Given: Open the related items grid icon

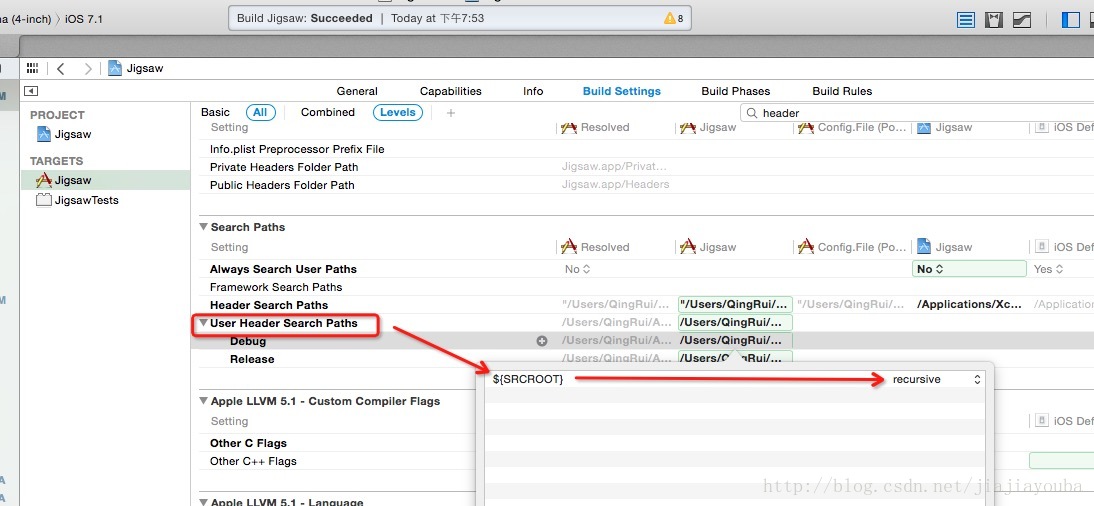Looking at the screenshot, I should tap(32, 68).
